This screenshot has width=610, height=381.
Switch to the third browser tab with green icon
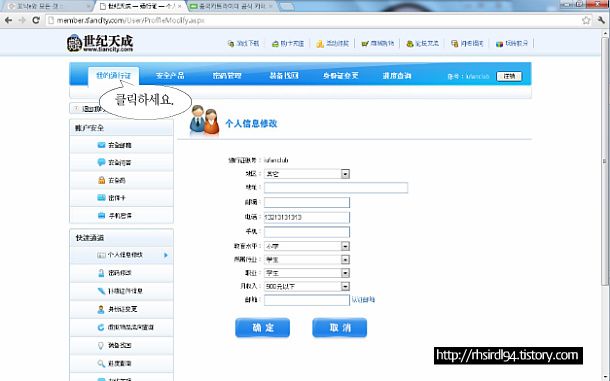click(x=231, y=6)
